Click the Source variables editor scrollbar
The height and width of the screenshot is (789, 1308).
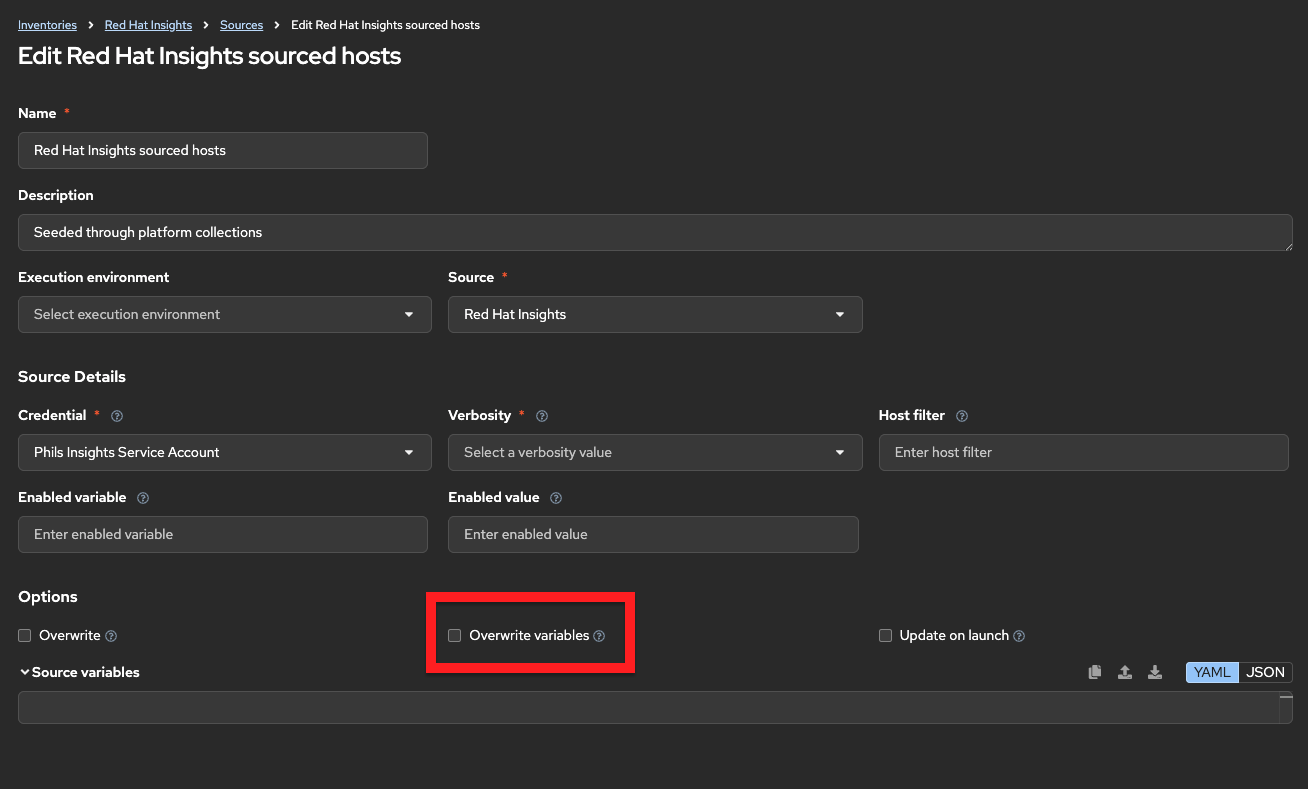[x=1286, y=707]
